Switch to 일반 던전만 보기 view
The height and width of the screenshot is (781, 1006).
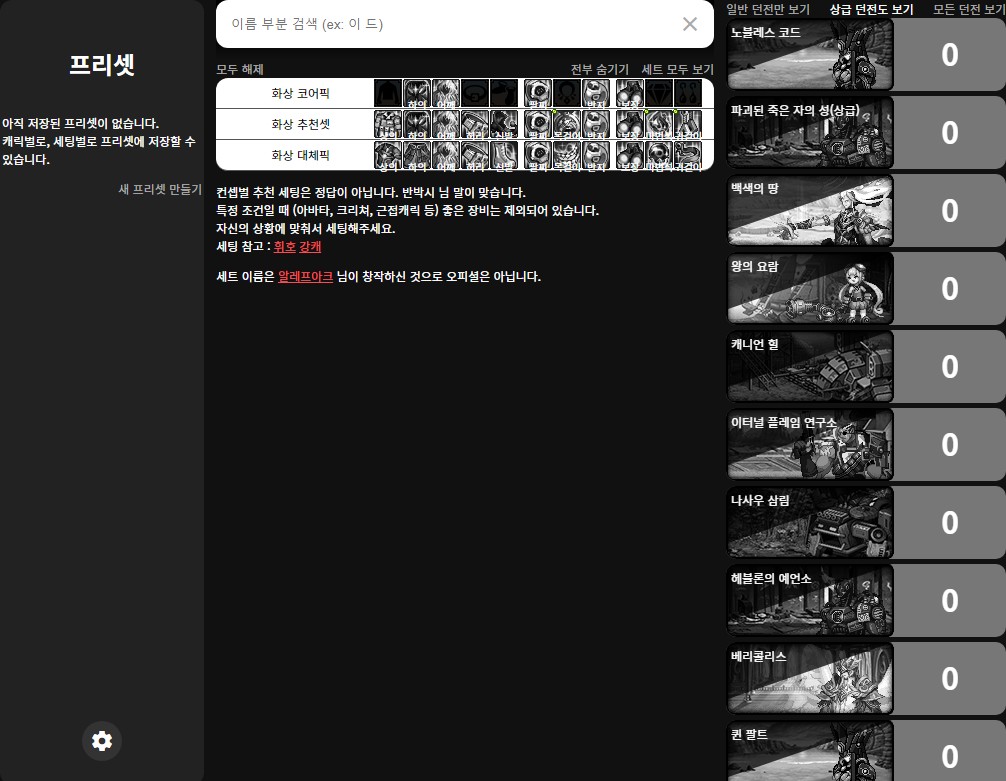(x=768, y=9)
